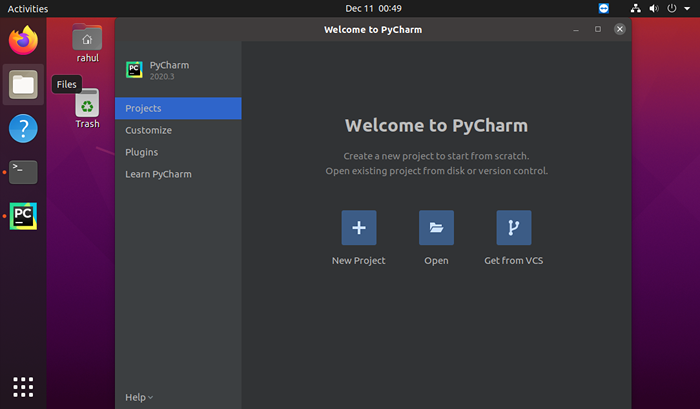Click the PyCharm logo in sidebar
This screenshot has width=700, height=409.
(x=134, y=70)
